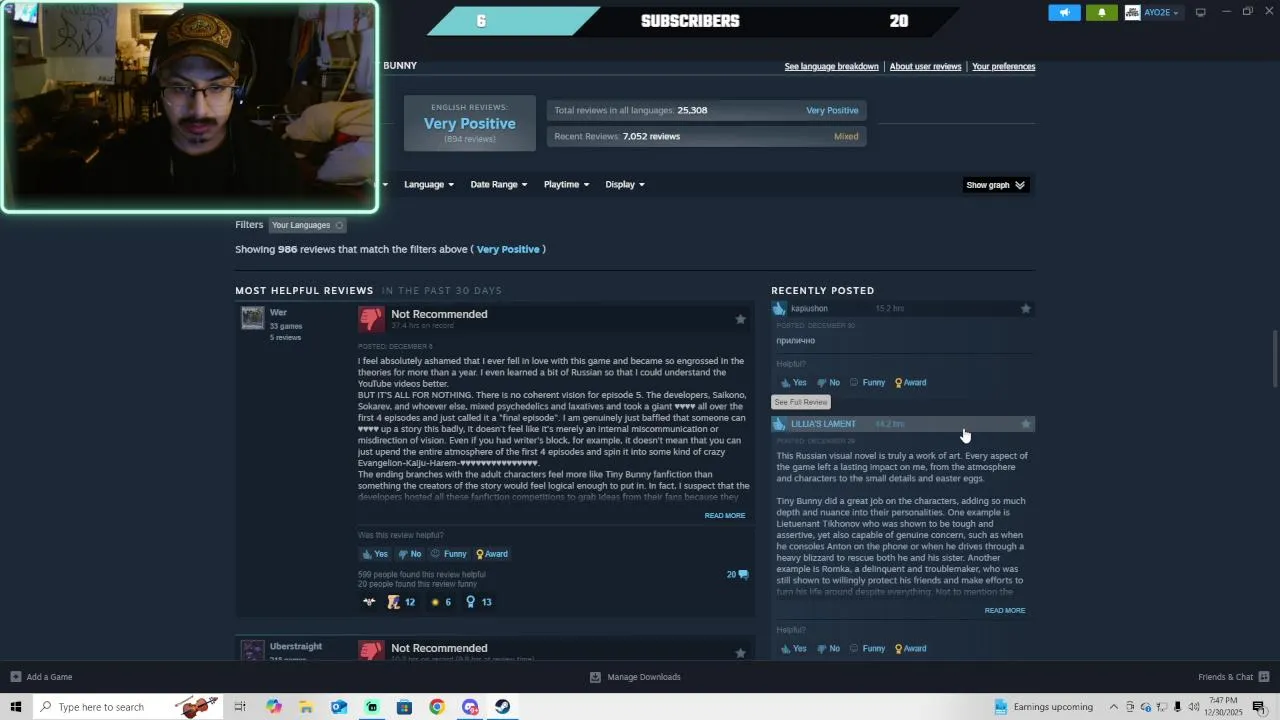Open reviewer name Wer
The height and width of the screenshot is (720, 1280).
pos(278,313)
